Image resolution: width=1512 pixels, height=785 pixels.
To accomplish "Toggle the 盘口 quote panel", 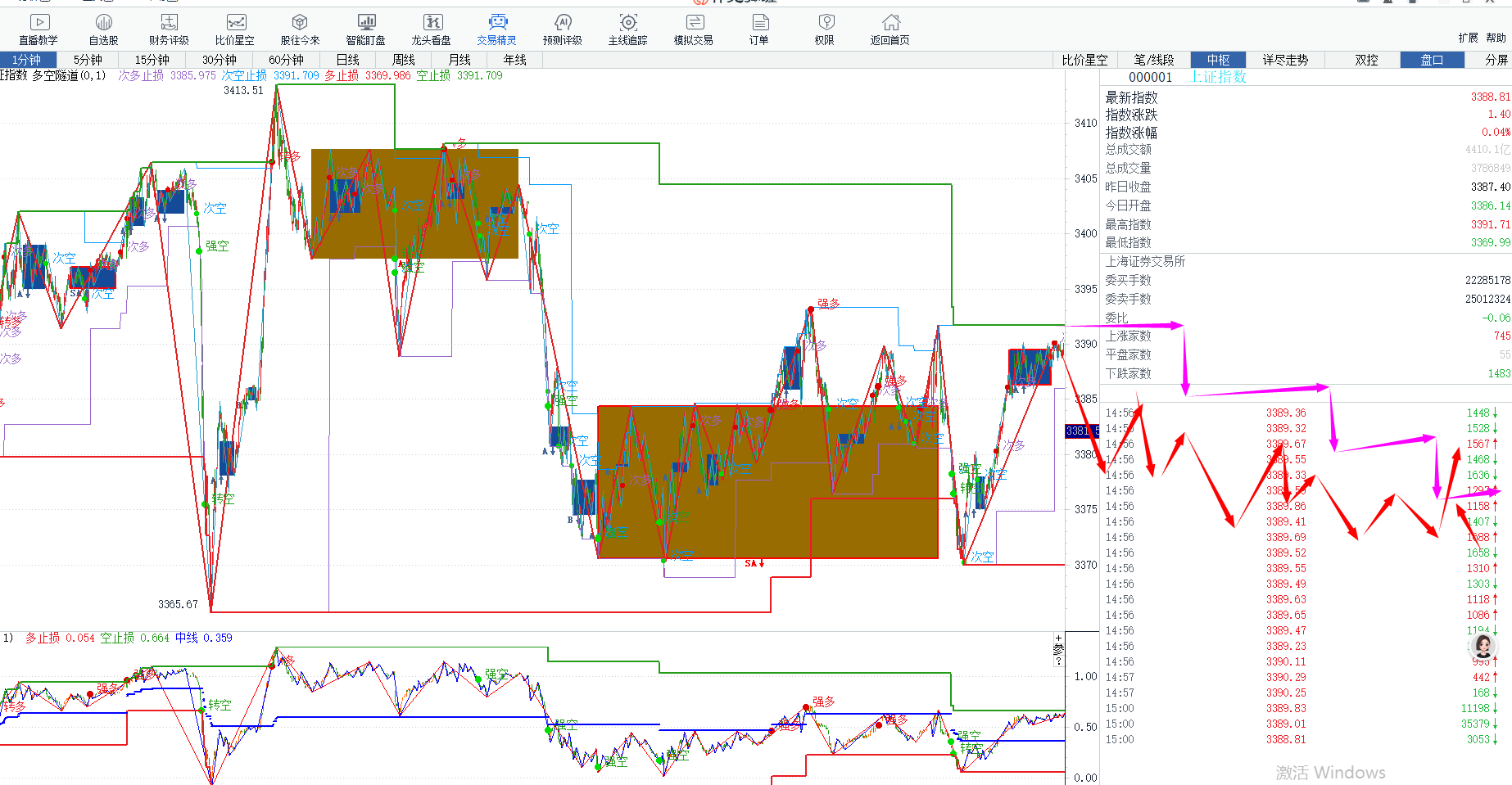I will pos(1432,60).
